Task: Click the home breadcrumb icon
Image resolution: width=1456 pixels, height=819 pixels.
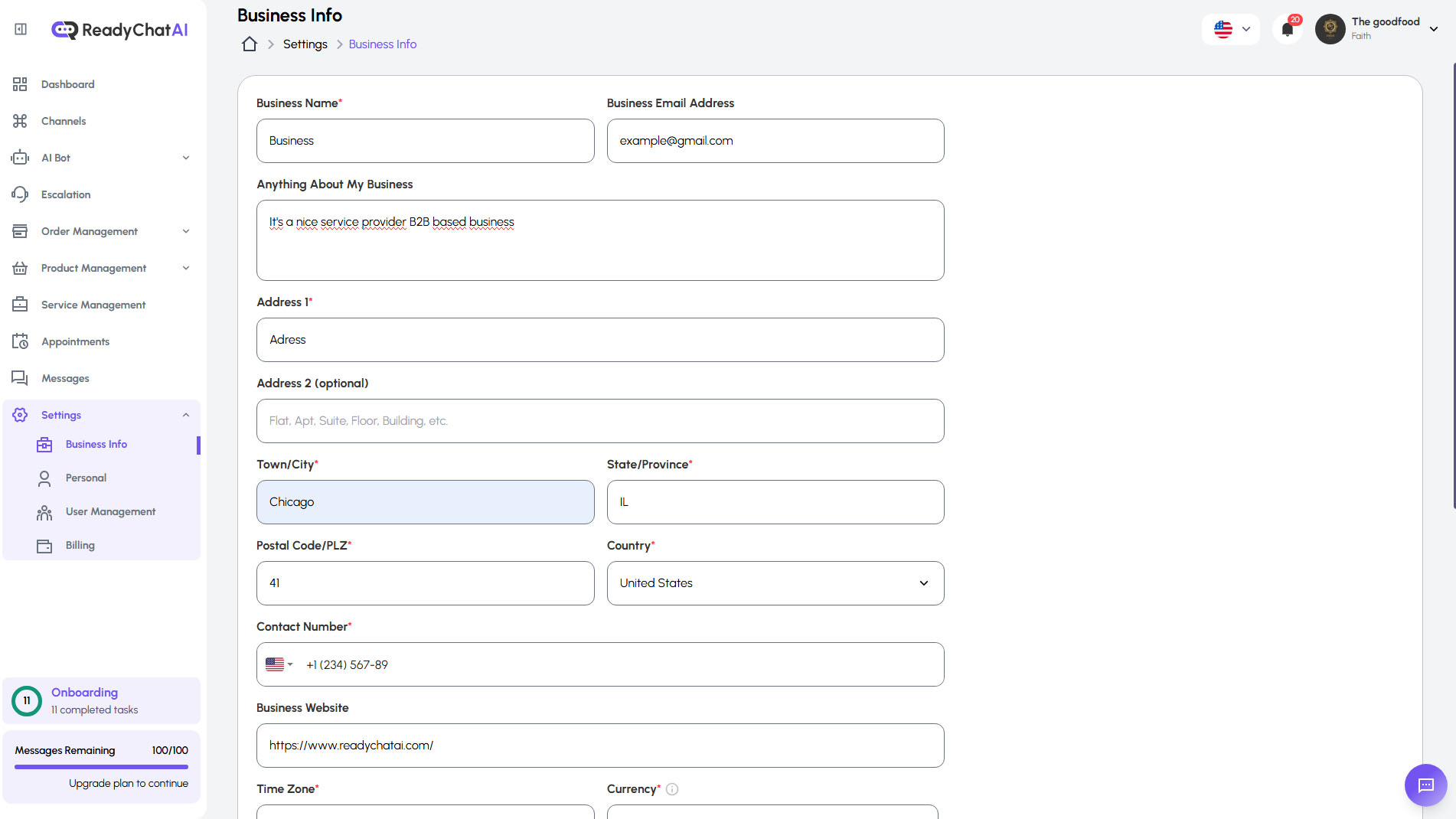Action: (249, 44)
